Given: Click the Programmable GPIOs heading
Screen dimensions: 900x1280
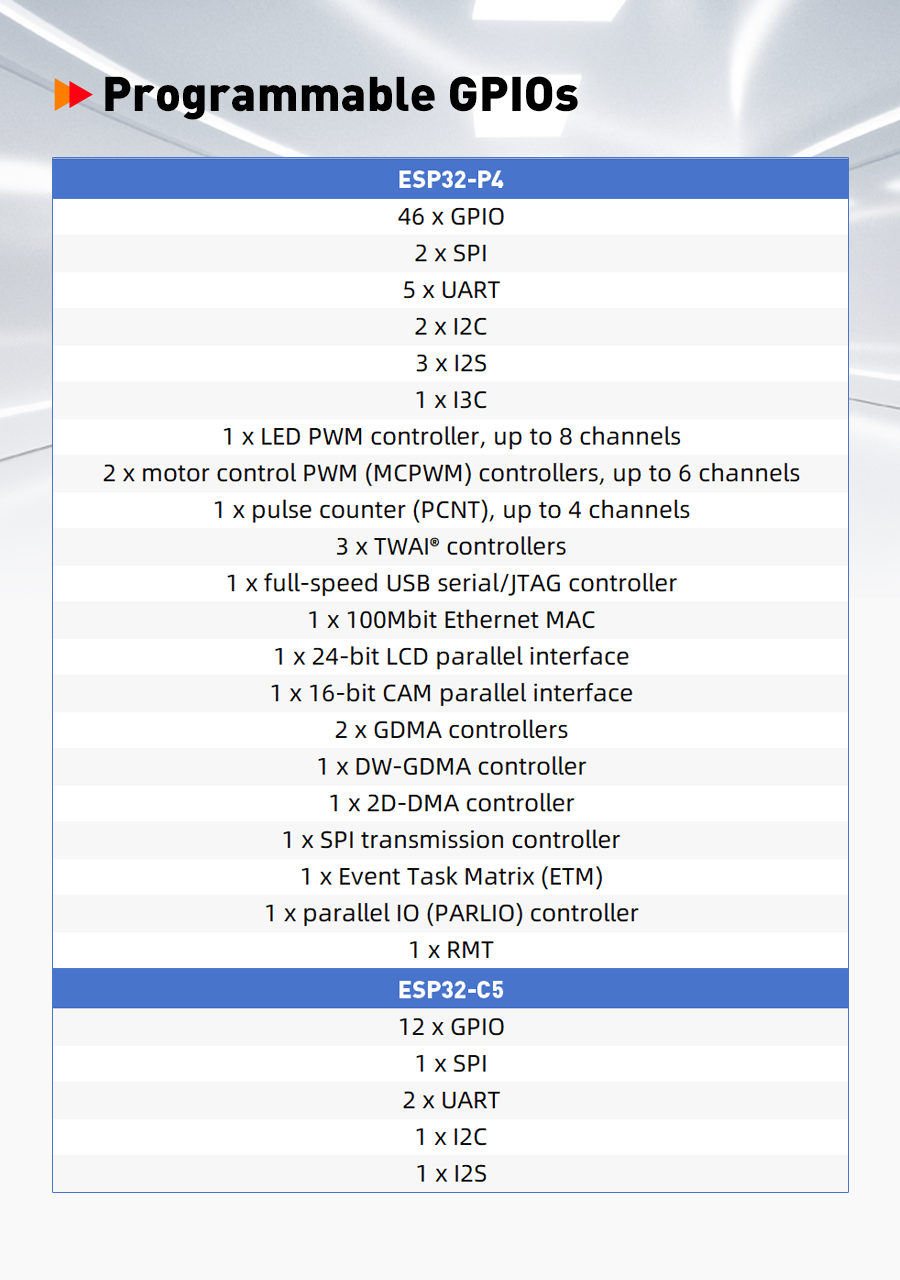Looking at the screenshot, I should [x=340, y=96].
